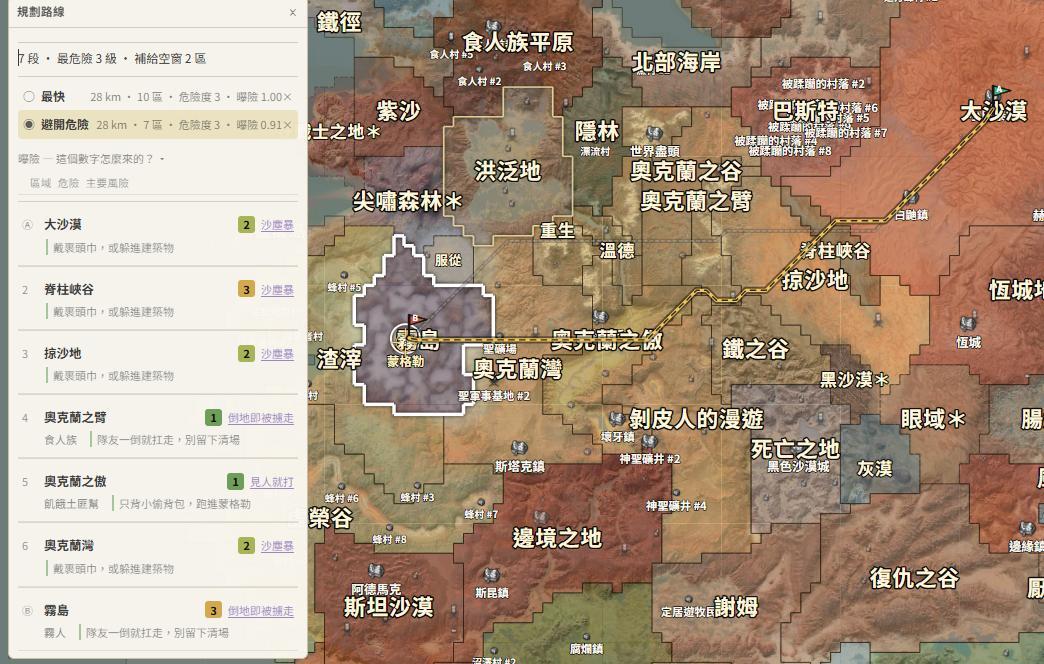Click the 眼域 region label
Viewport: 1044px width, 664px height.
(933, 419)
